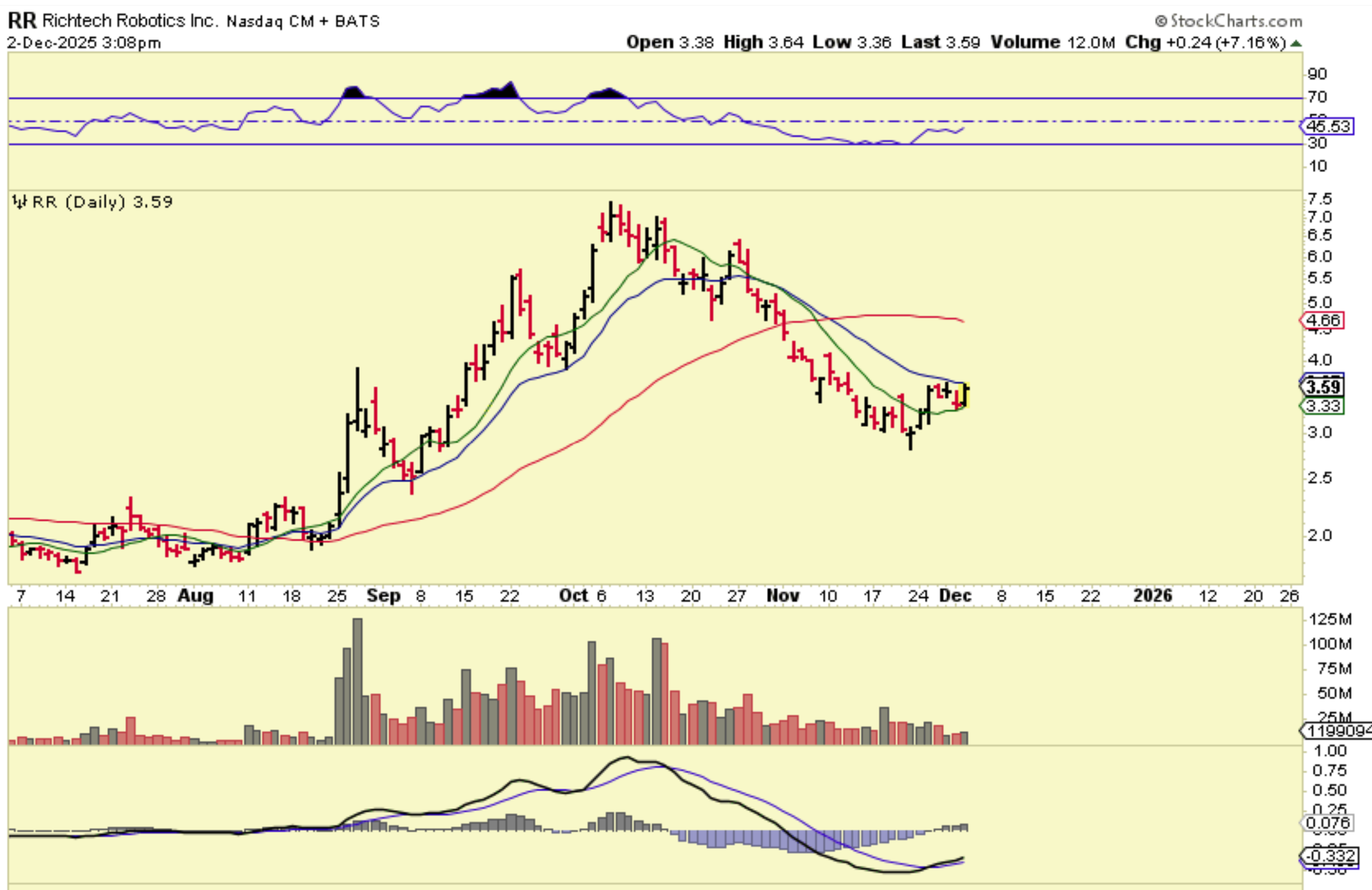Screen dimensions: 1372x890
Task: Click the bold 3.59 last price tag
Action: pyautogui.click(x=1324, y=387)
